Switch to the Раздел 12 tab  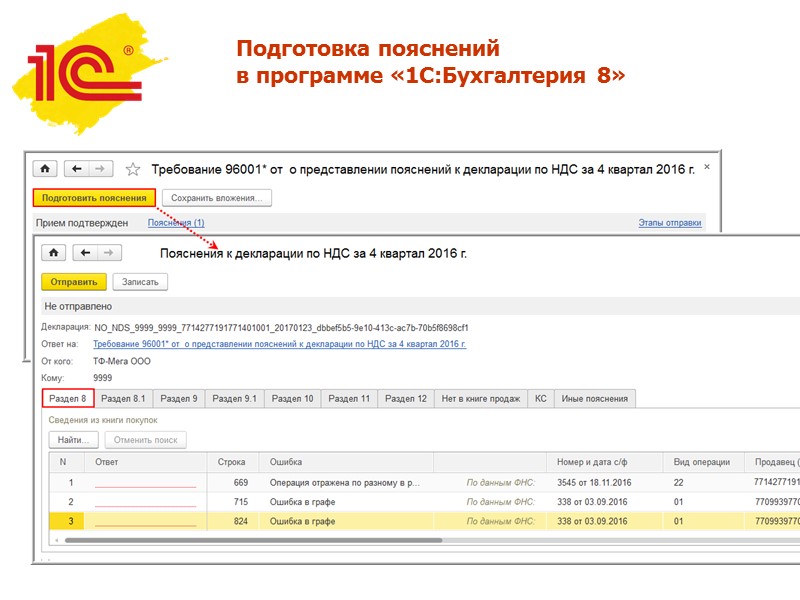(406, 398)
